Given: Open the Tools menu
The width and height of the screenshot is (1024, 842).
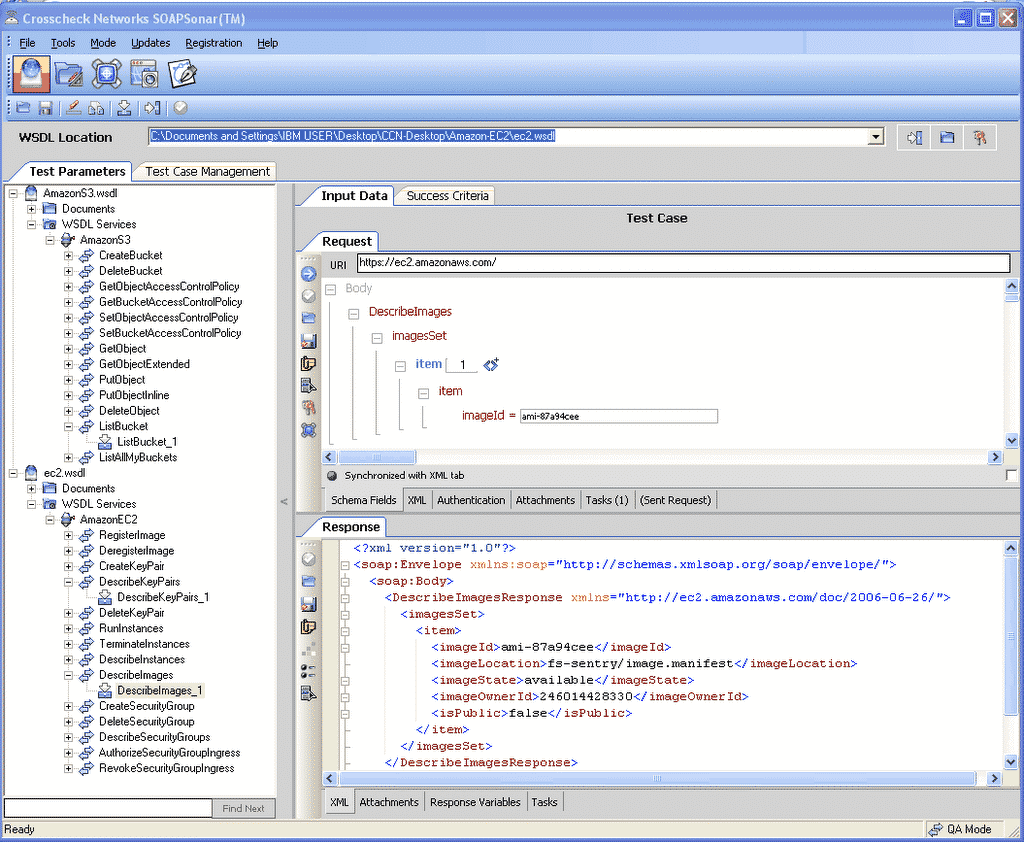Looking at the screenshot, I should point(63,43).
